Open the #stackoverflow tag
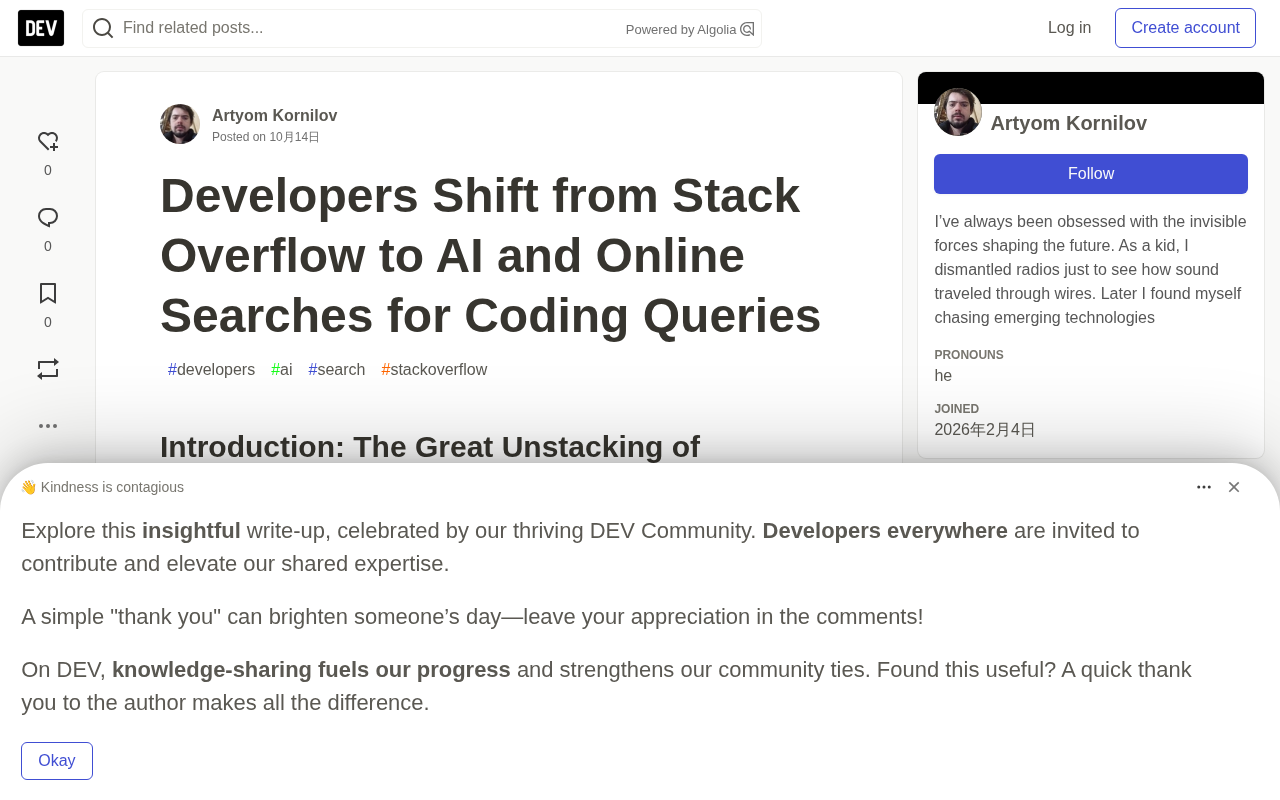This screenshot has width=1280, height=800. tap(434, 370)
